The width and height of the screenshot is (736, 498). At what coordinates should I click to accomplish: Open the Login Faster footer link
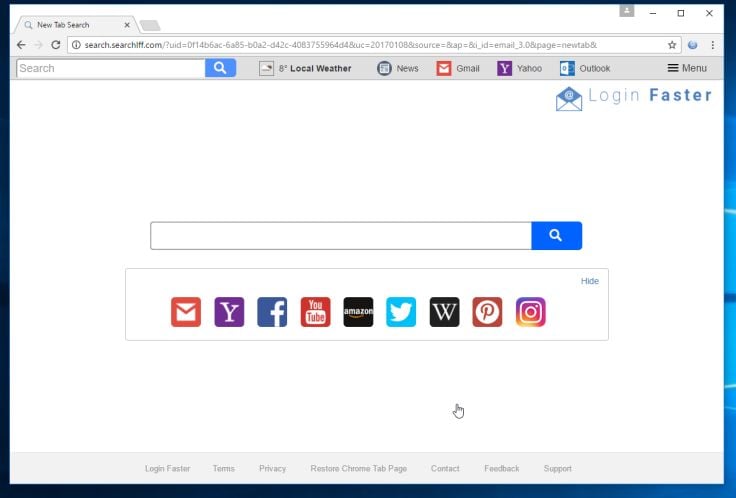point(168,468)
